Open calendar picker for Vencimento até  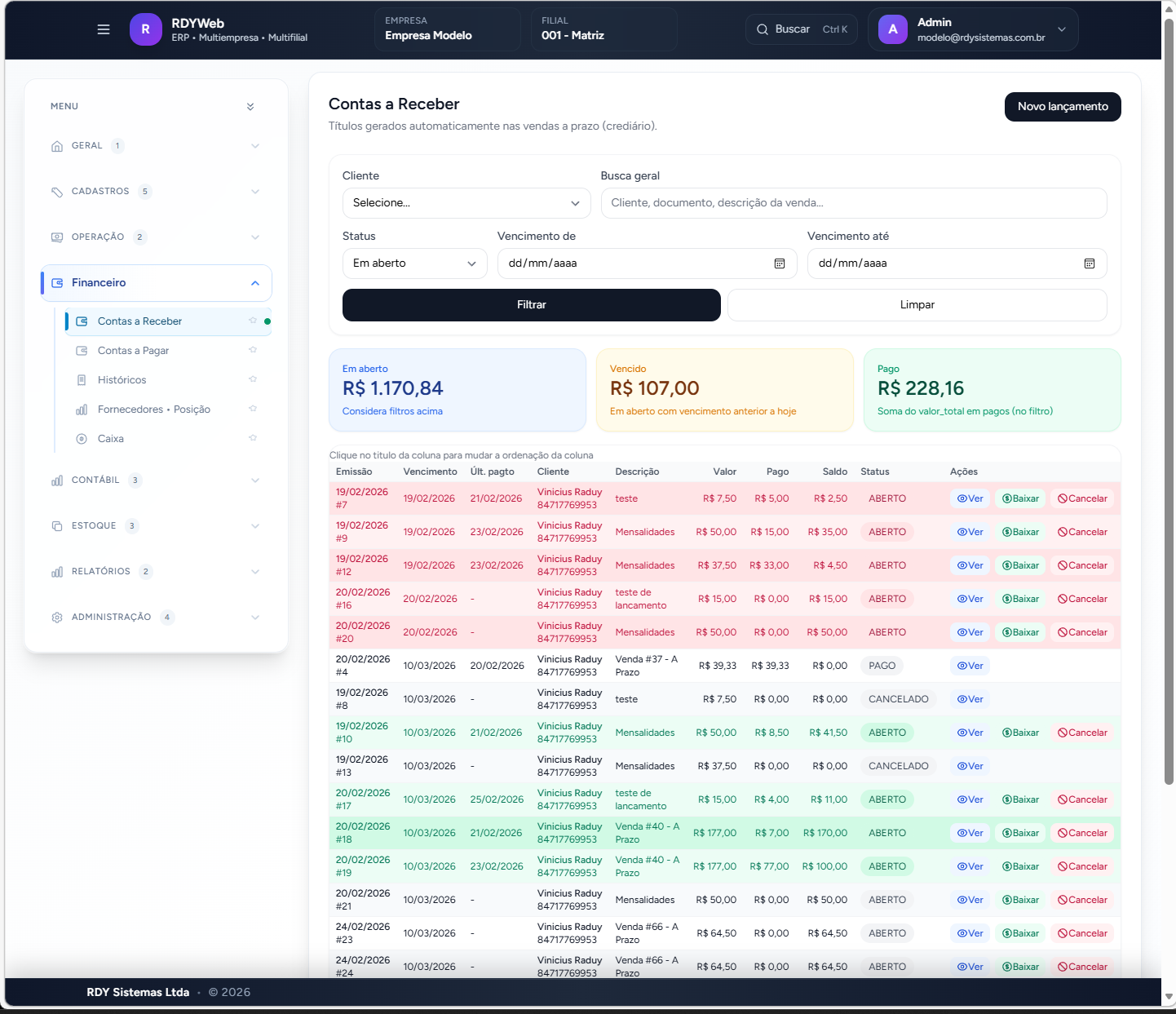coord(1089,263)
